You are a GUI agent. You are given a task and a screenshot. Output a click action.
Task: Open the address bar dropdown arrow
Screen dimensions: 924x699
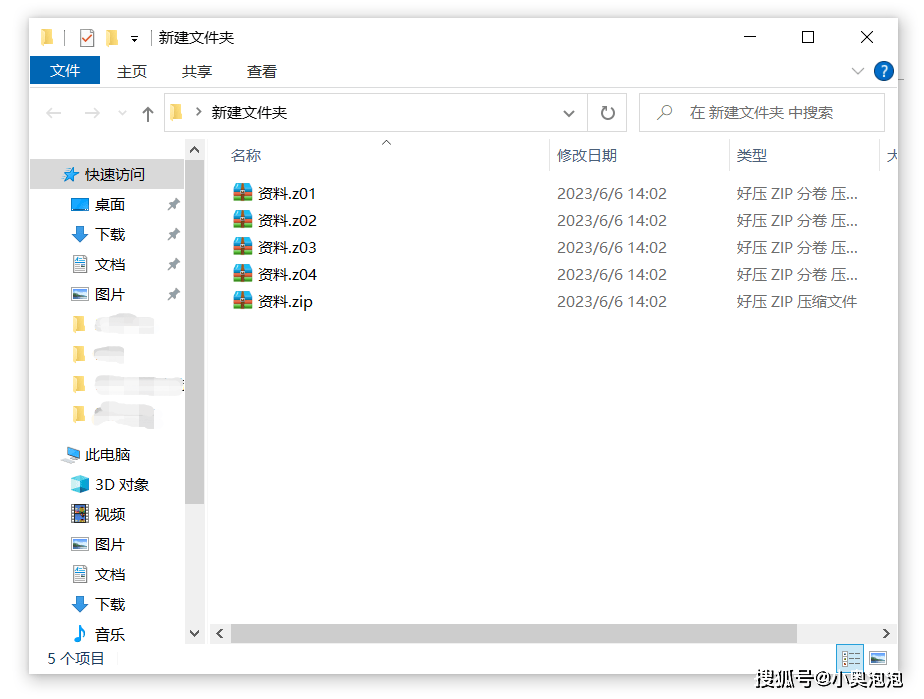coord(568,112)
